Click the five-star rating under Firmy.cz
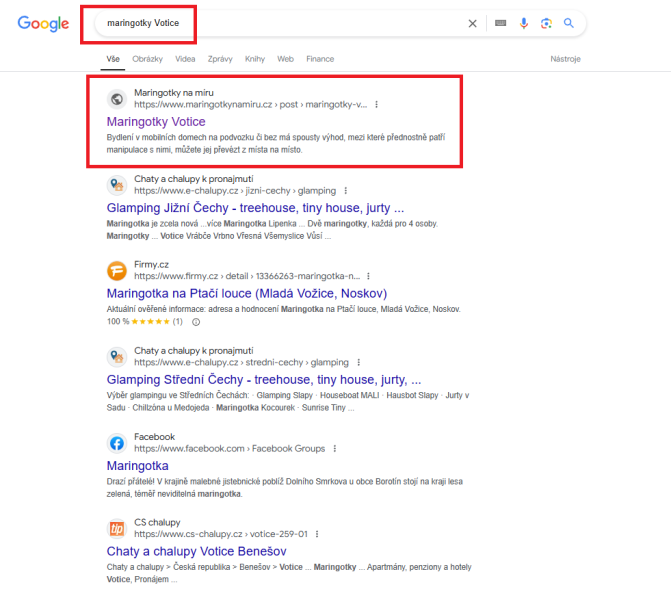The width and height of the screenshot is (671, 600). click(x=150, y=322)
